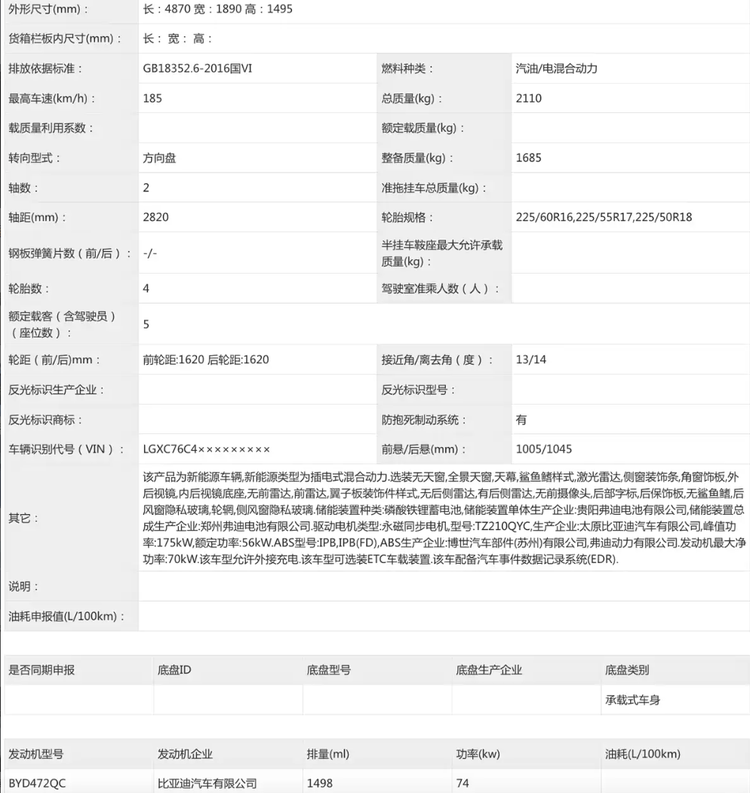The height and width of the screenshot is (793, 750).
Task: Select the tire specification 225/60R16 text
Action: [548, 218]
